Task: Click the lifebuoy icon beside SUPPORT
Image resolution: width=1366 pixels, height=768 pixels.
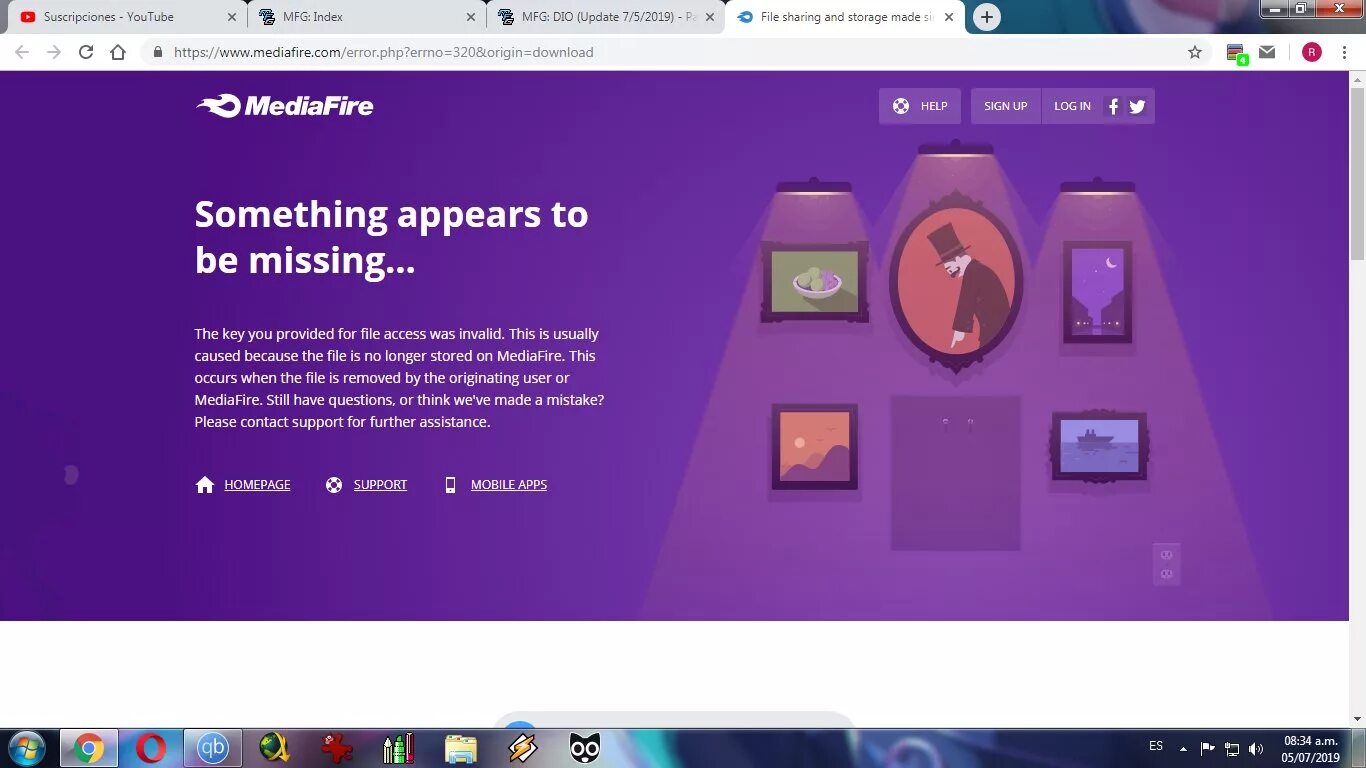Action: pyautogui.click(x=334, y=485)
